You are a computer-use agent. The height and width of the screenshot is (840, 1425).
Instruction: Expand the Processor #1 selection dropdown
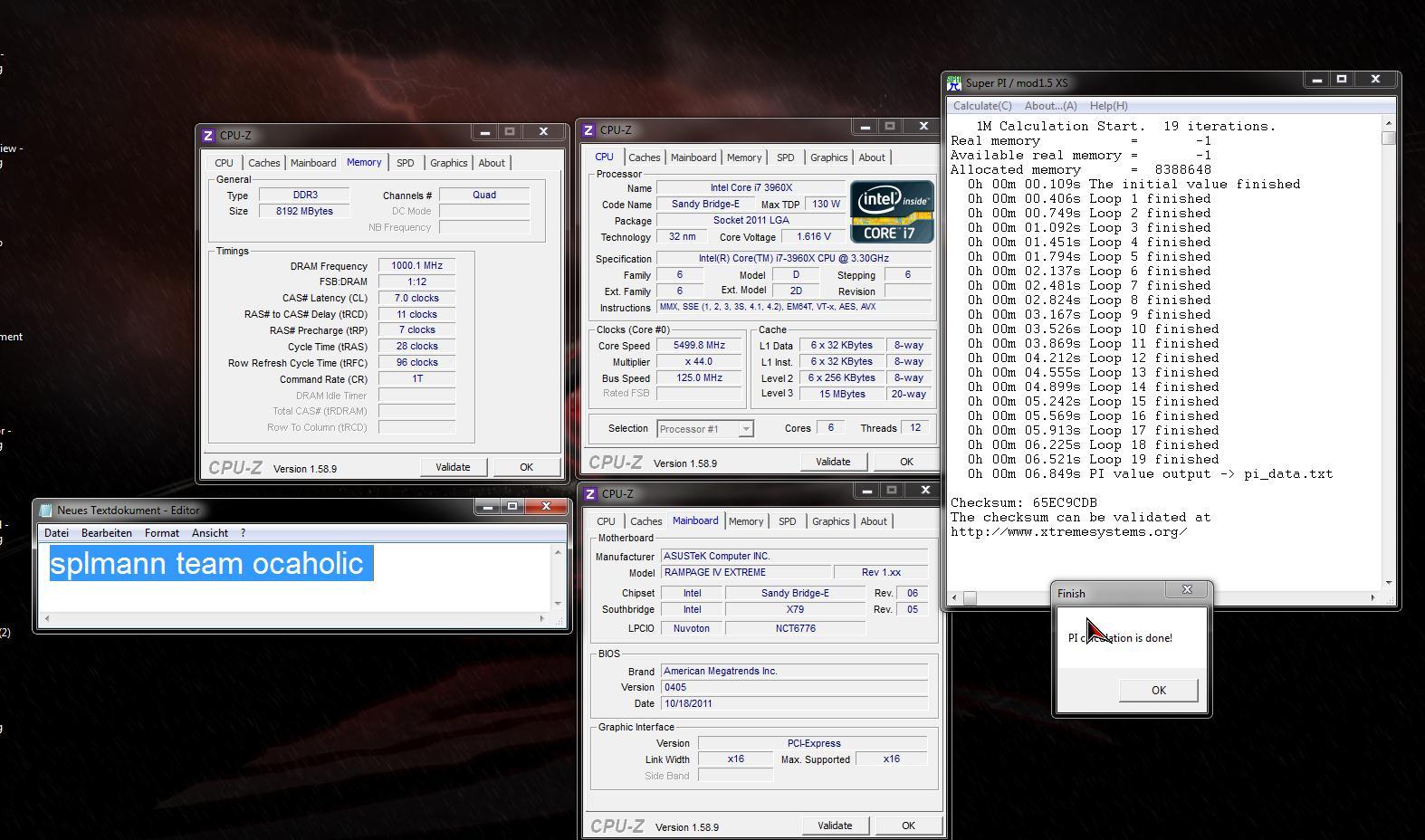click(746, 429)
